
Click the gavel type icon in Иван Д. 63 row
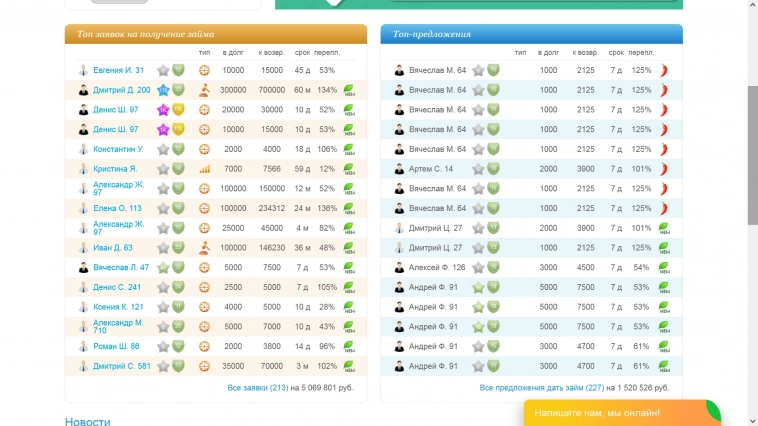pos(204,248)
